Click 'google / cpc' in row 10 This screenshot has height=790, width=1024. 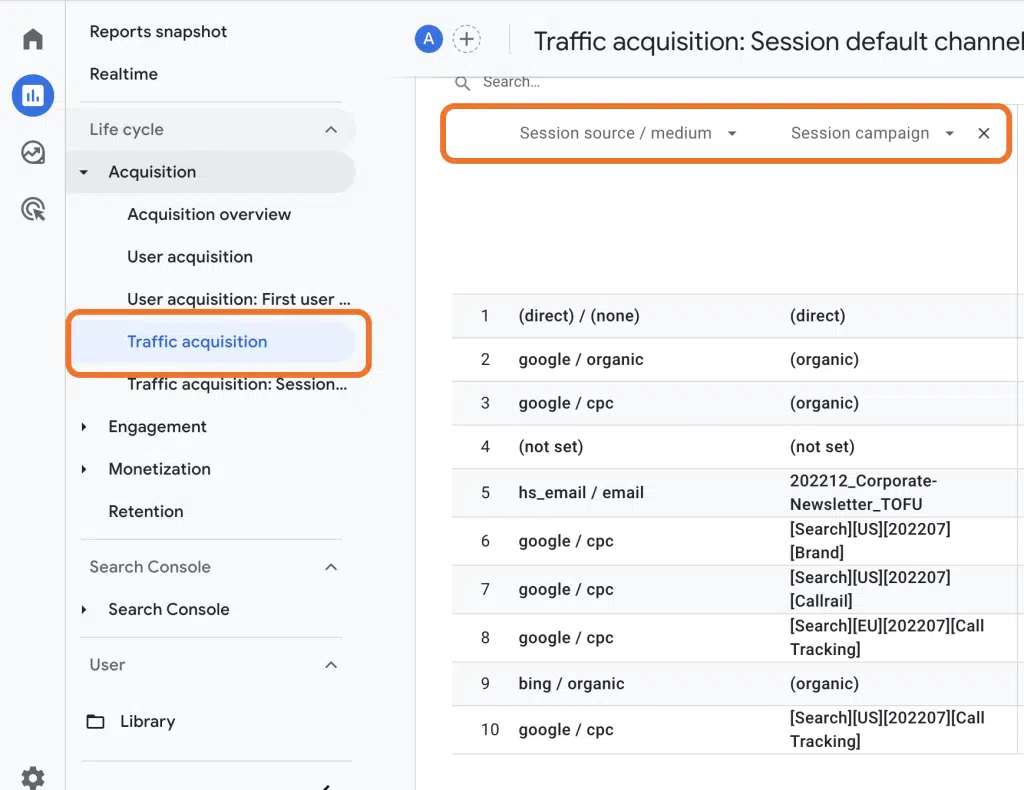coord(566,730)
